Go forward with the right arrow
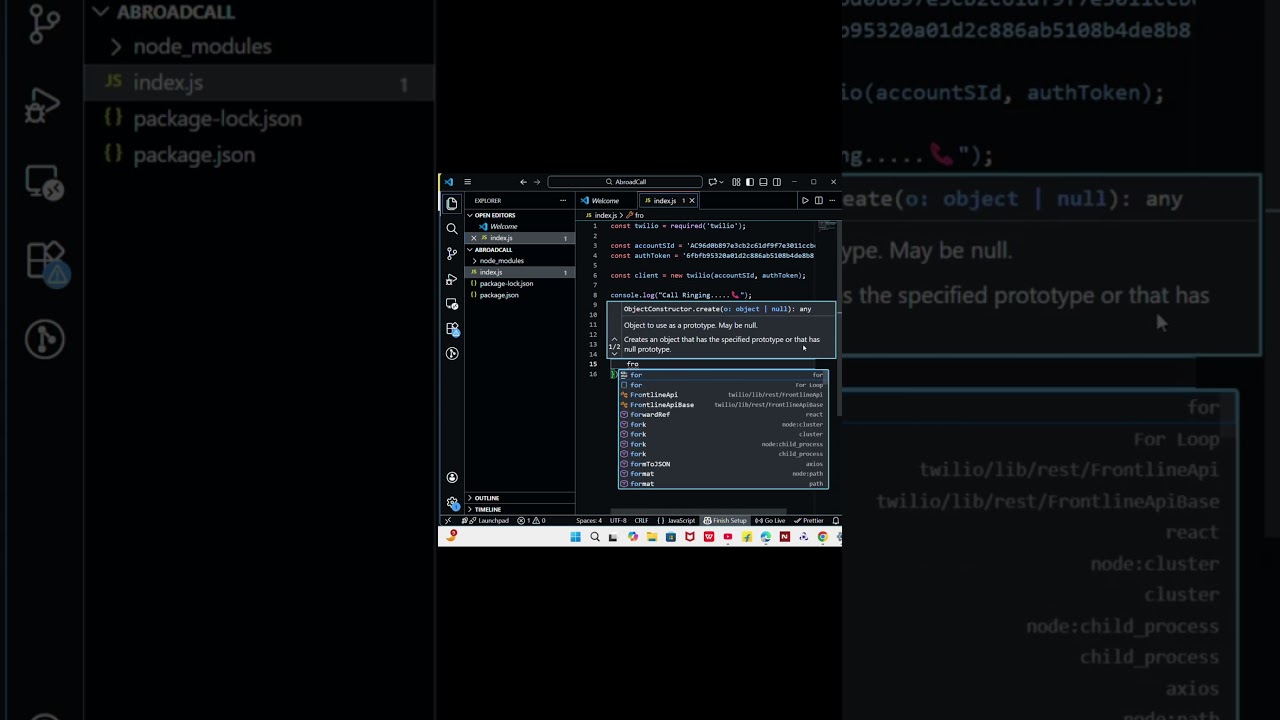Viewport: 1280px width, 720px height. point(537,182)
